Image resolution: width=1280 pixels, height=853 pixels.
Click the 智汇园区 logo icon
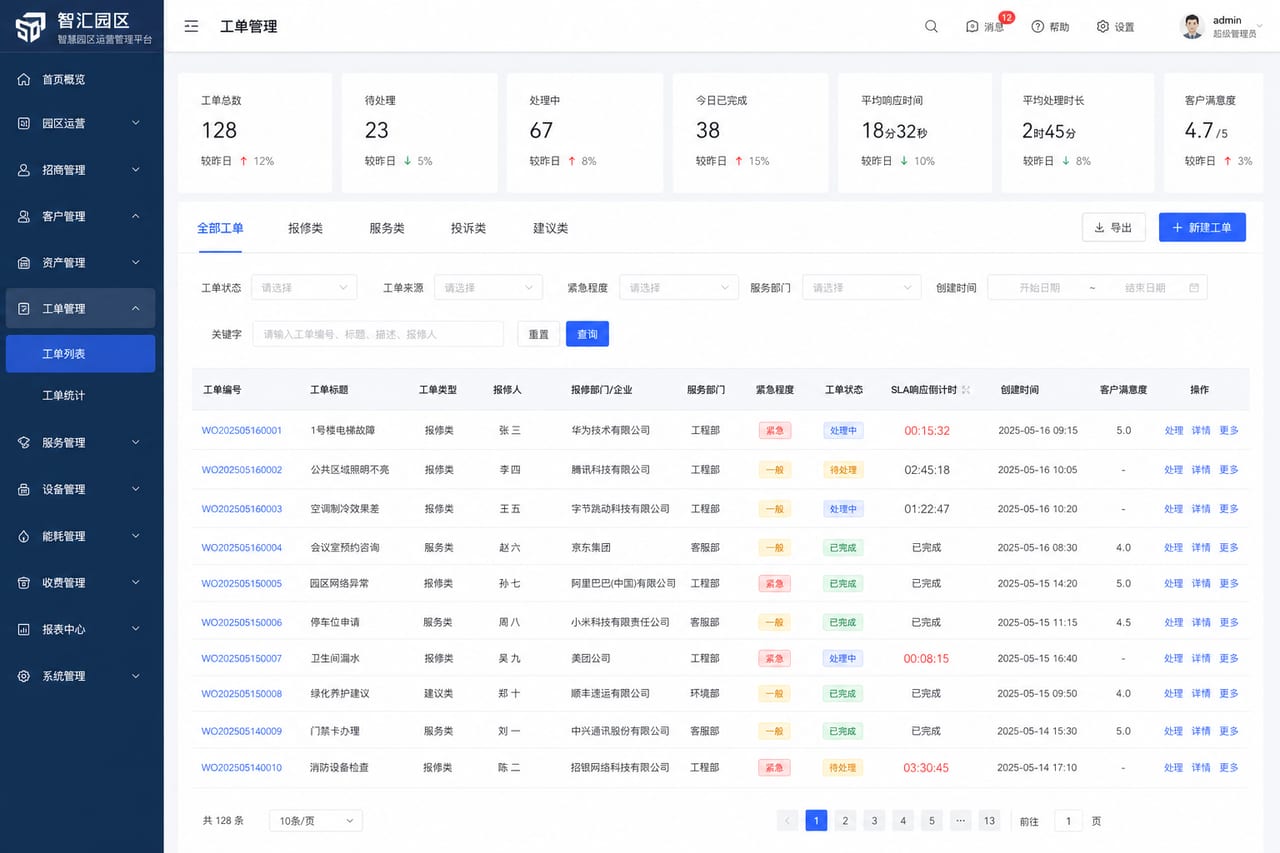point(30,26)
